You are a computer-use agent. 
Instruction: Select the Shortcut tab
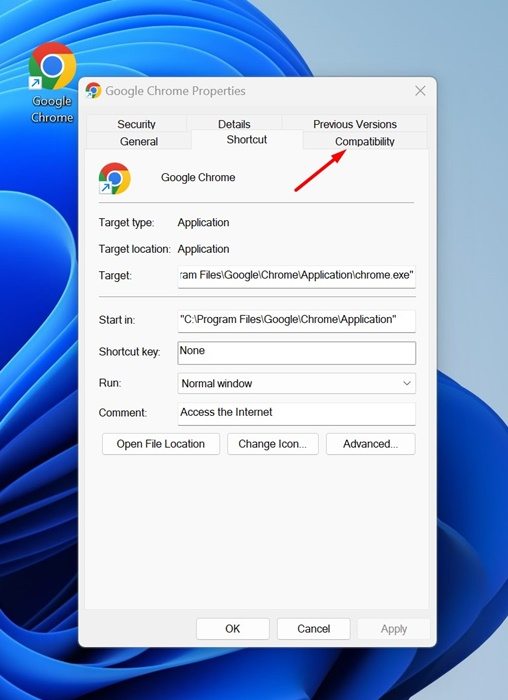coord(247,139)
